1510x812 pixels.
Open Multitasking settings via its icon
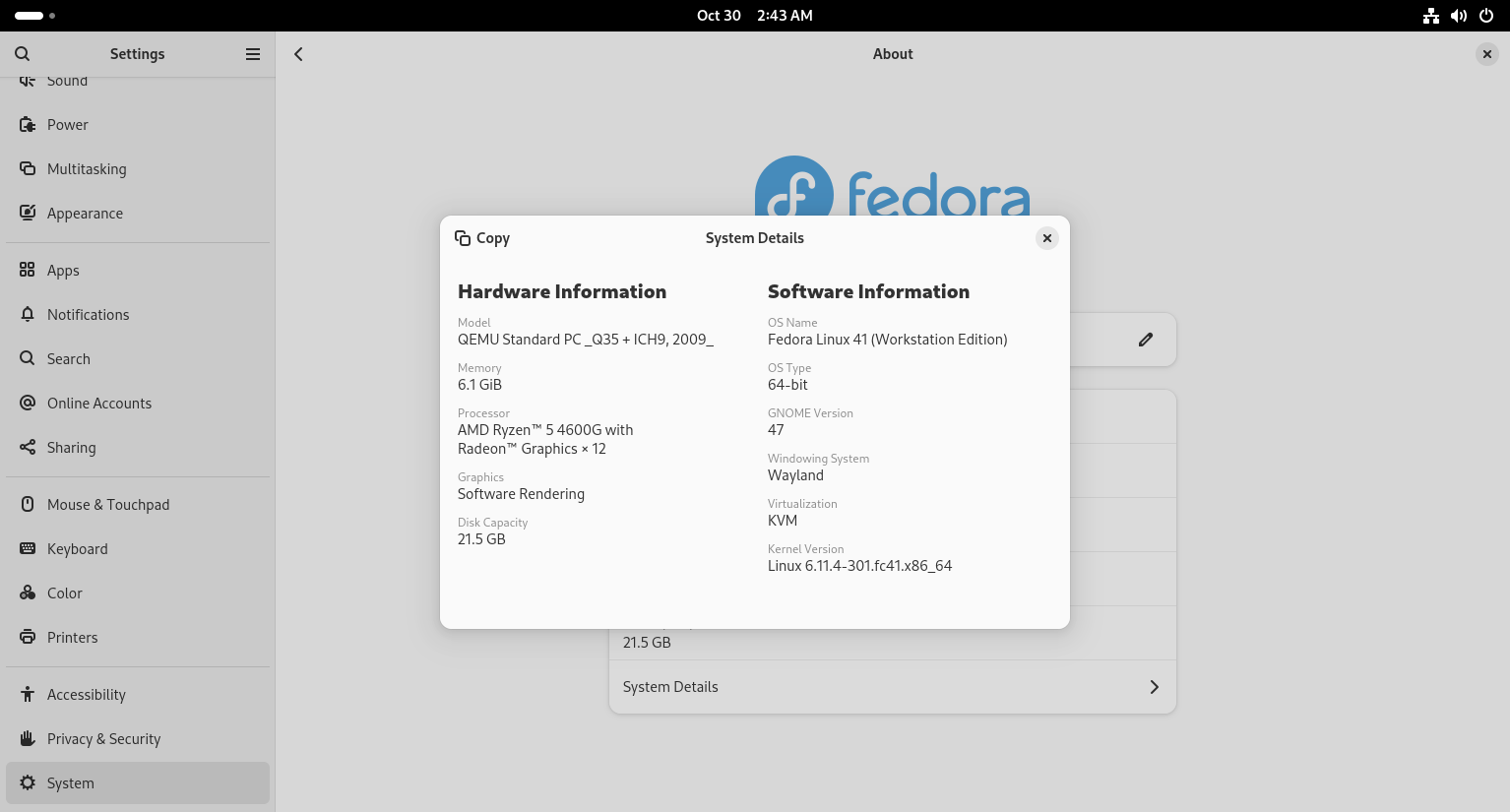tap(28, 168)
